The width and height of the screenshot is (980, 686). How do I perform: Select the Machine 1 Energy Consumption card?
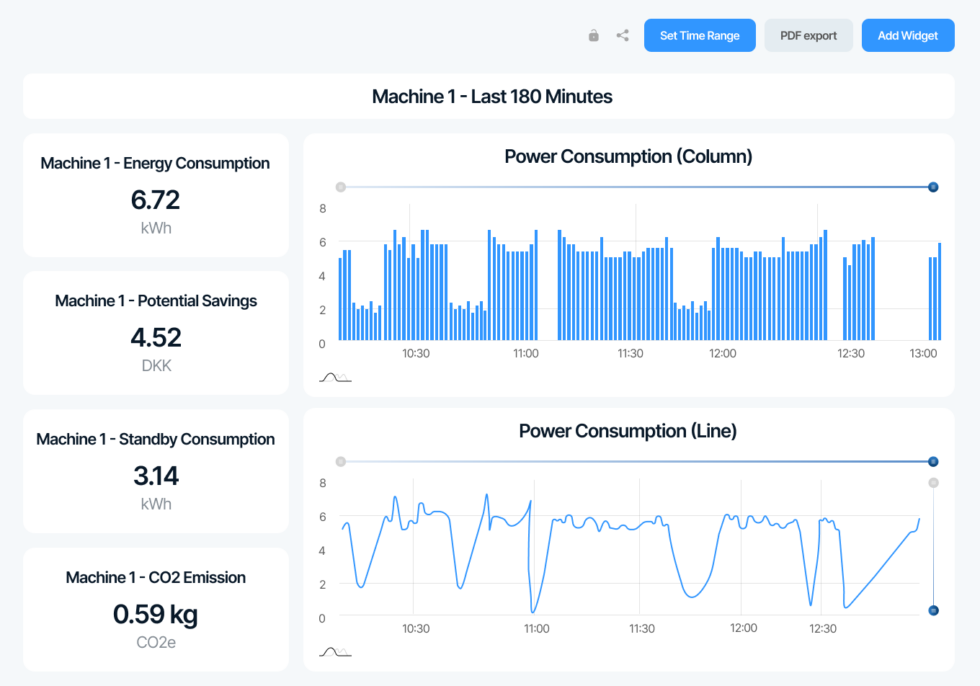click(155, 194)
